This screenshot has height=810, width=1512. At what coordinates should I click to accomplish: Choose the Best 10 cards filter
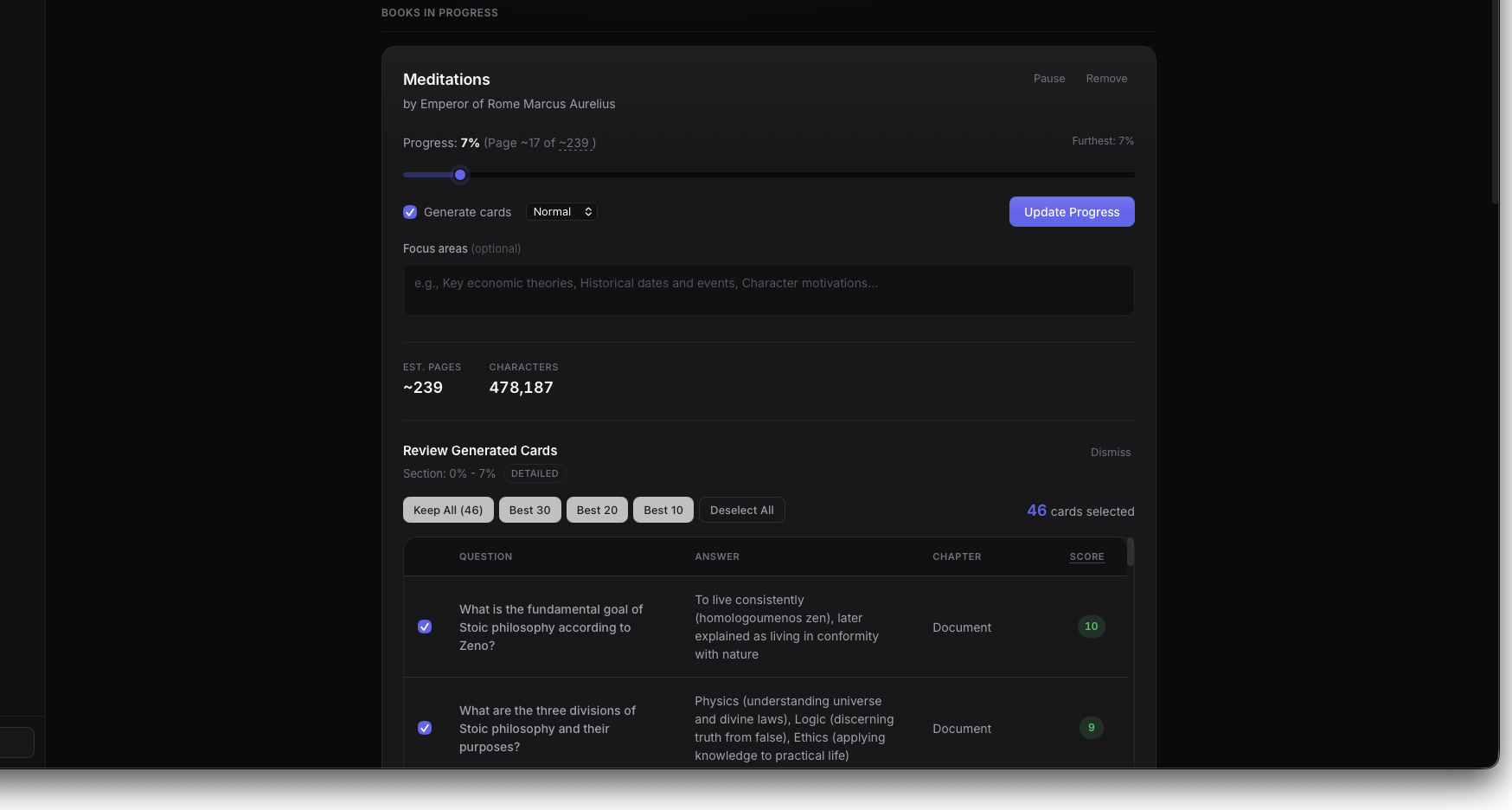(663, 510)
